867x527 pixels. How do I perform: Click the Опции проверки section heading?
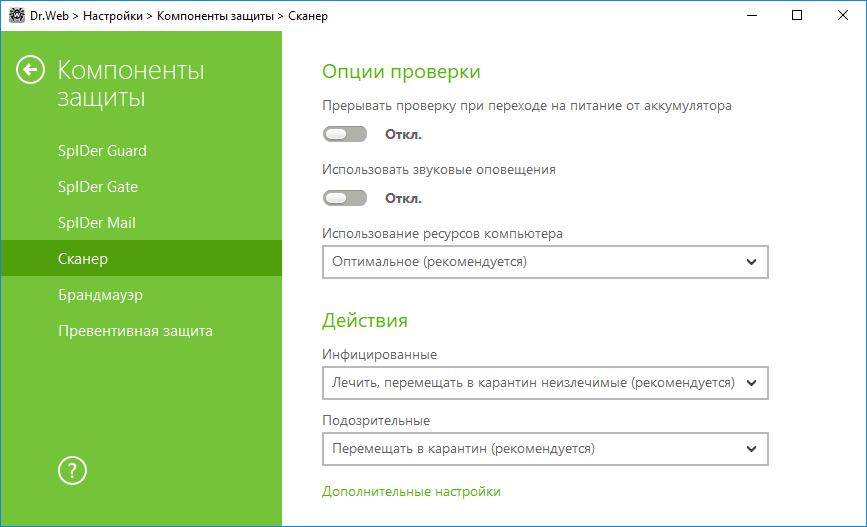pos(401,72)
